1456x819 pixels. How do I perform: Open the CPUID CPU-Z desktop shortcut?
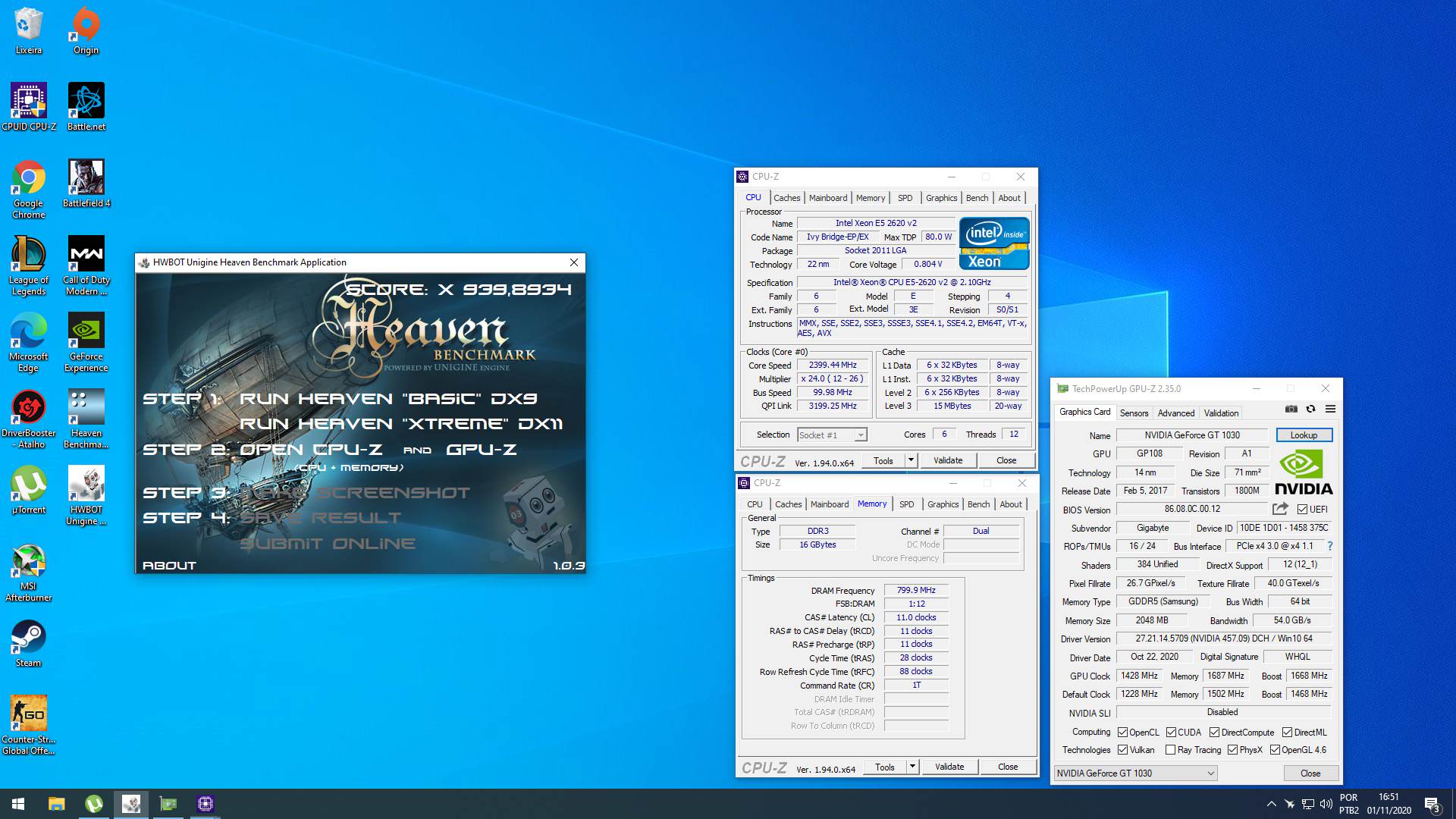coord(29,107)
